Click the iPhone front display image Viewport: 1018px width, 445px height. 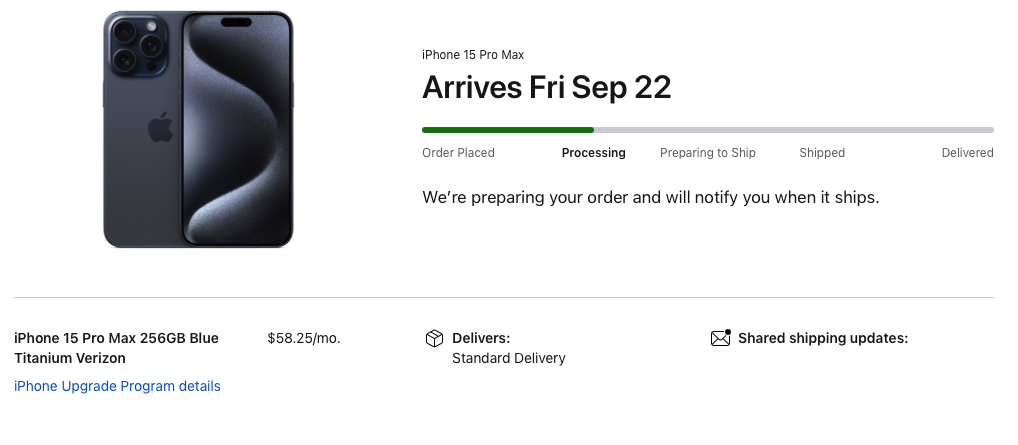tap(236, 130)
